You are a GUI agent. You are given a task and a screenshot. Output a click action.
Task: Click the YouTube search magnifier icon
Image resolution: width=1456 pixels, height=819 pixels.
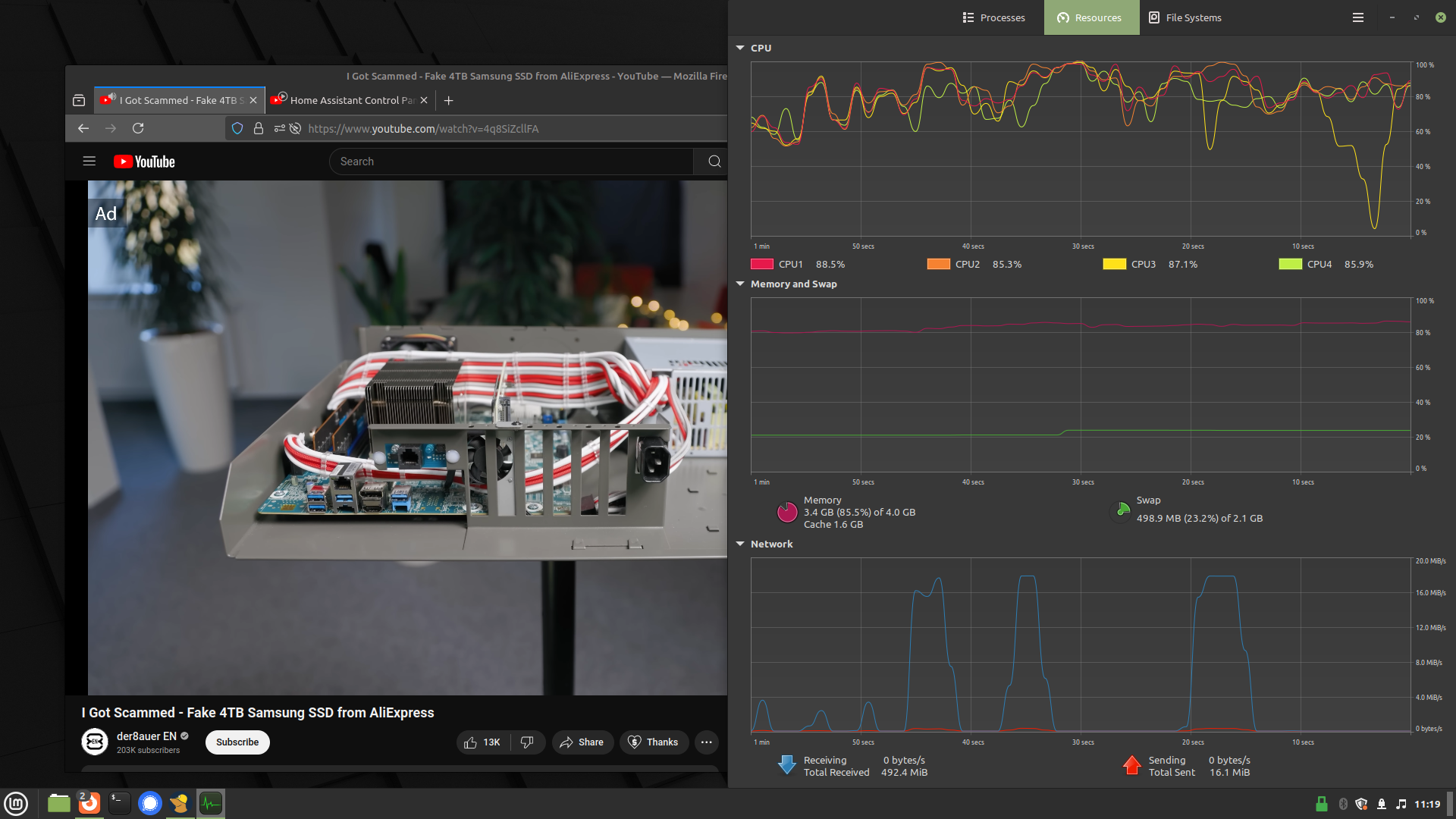714,162
